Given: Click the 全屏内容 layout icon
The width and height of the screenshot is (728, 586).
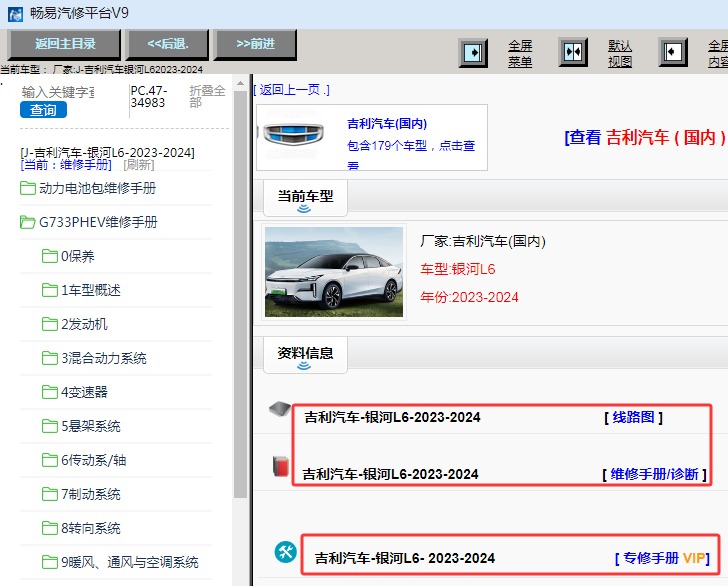Looking at the screenshot, I should tap(673, 52).
